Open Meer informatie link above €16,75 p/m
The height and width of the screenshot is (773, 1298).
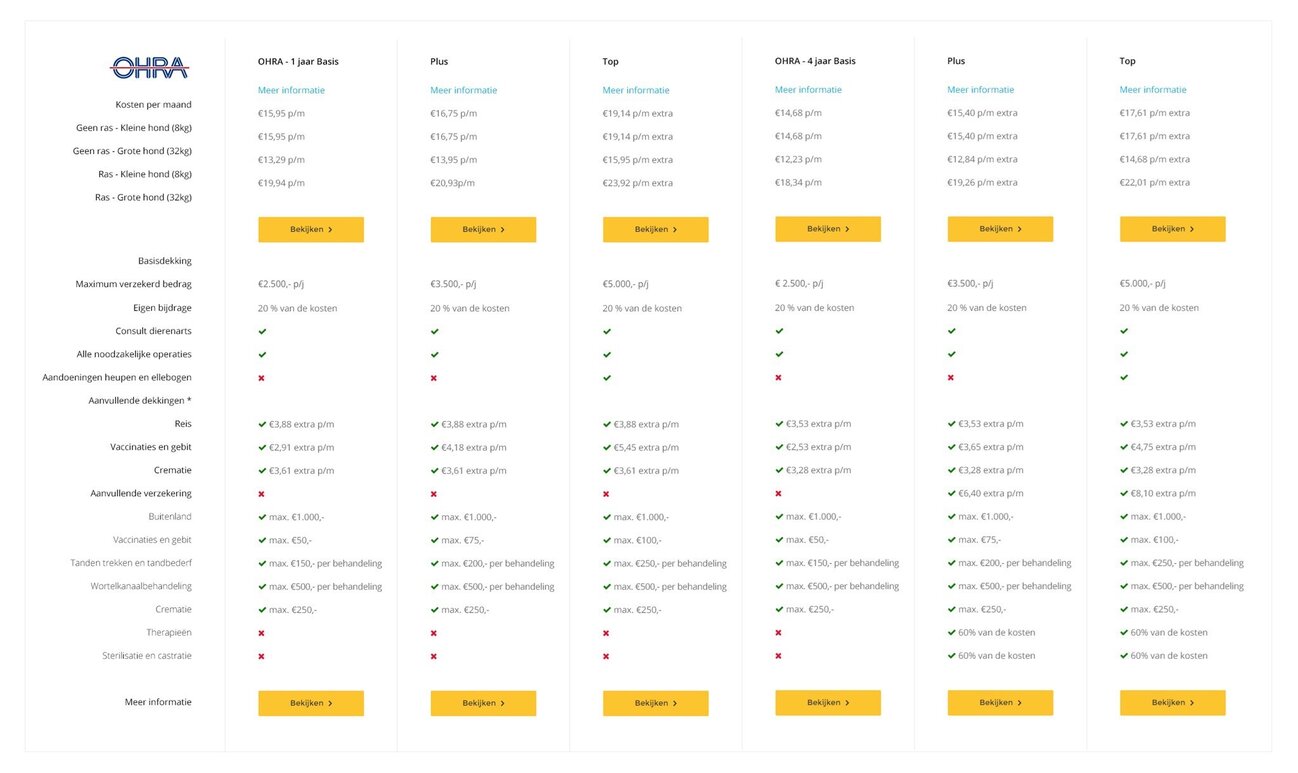pos(464,90)
